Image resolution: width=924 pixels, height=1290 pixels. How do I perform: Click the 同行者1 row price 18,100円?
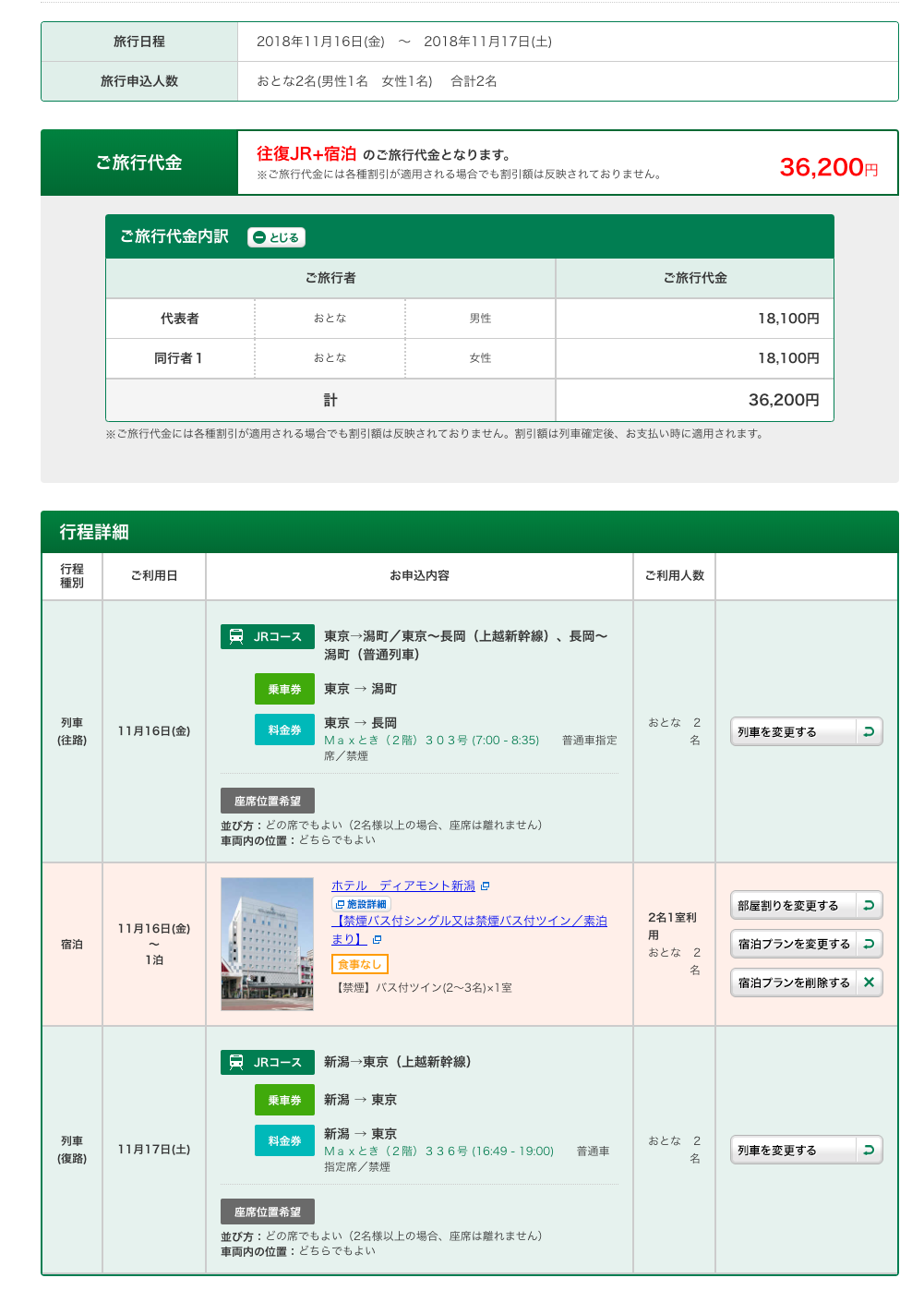coord(788,357)
